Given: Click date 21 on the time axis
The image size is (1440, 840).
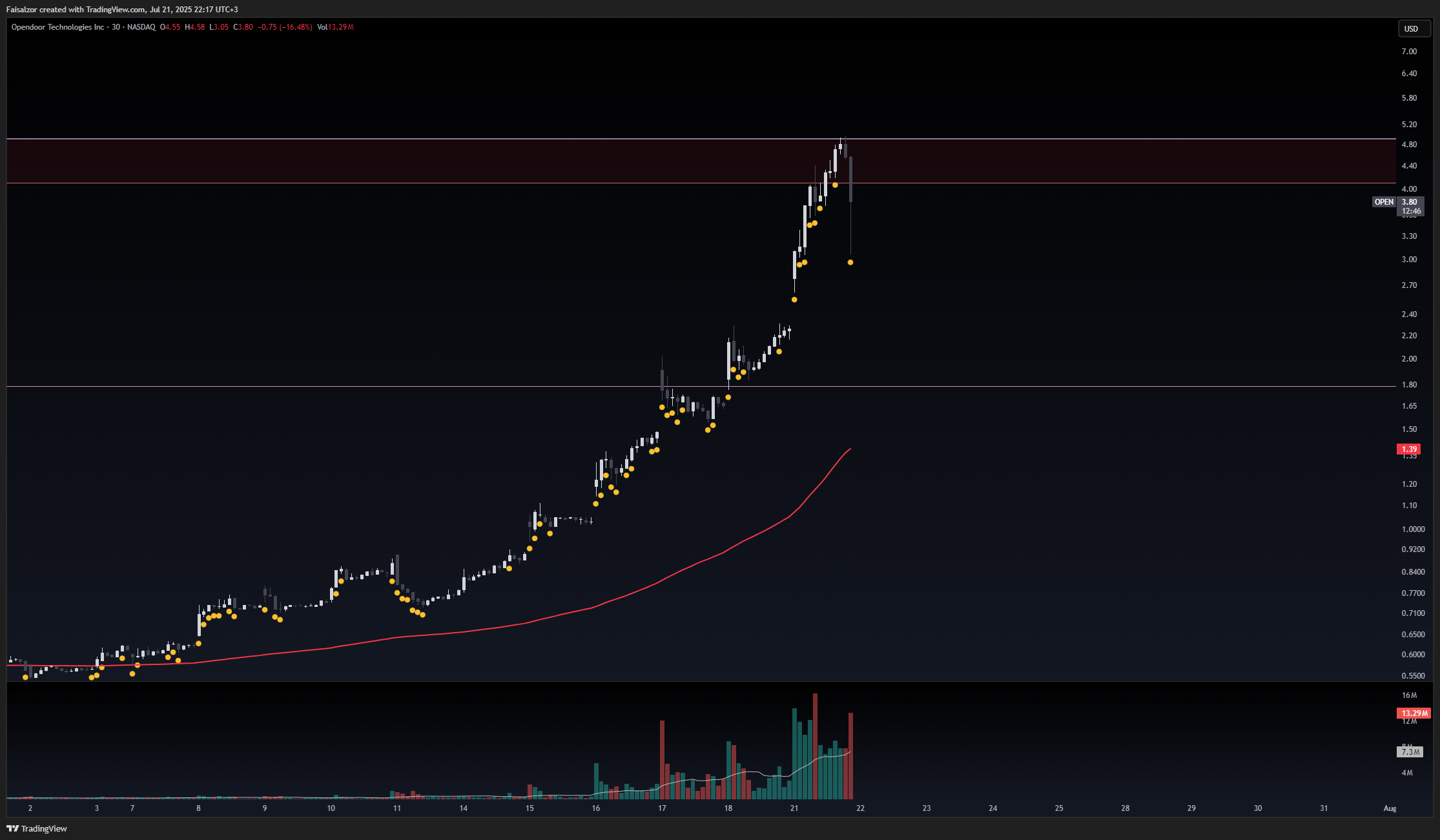Looking at the screenshot, I should (x=794, y=808).
